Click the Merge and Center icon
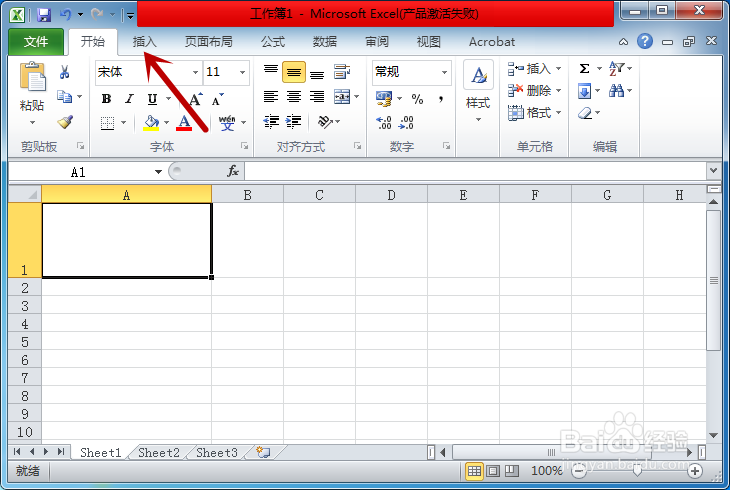730x490 pixels. (x=342, y=97)
